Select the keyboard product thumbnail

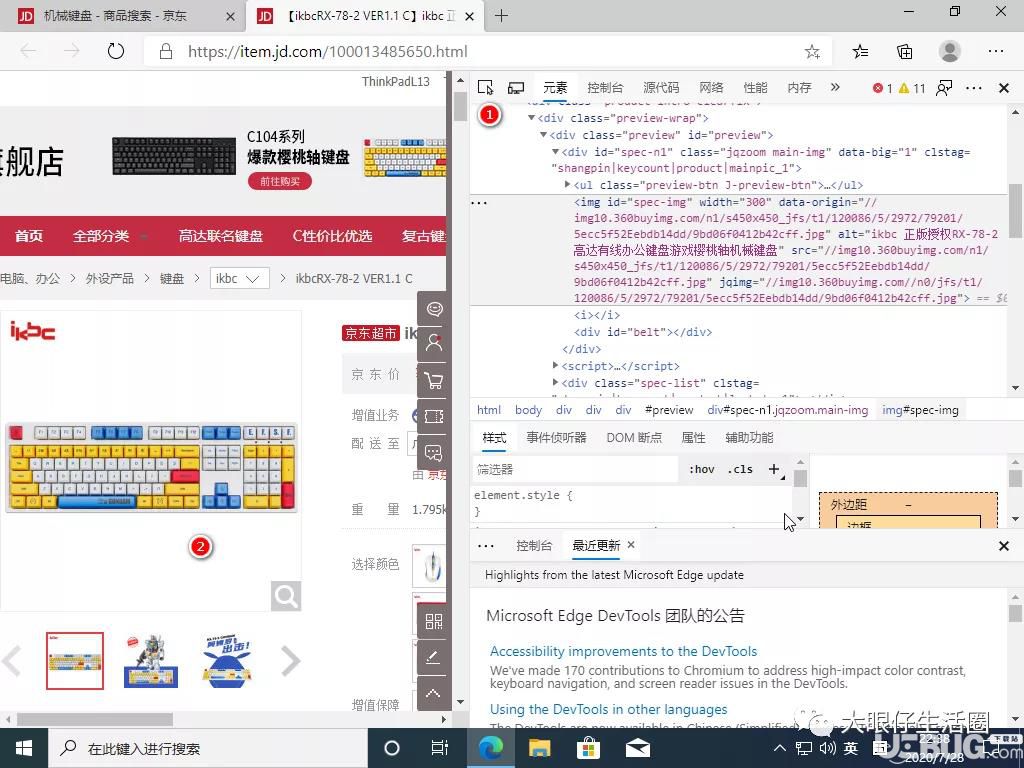74,660
